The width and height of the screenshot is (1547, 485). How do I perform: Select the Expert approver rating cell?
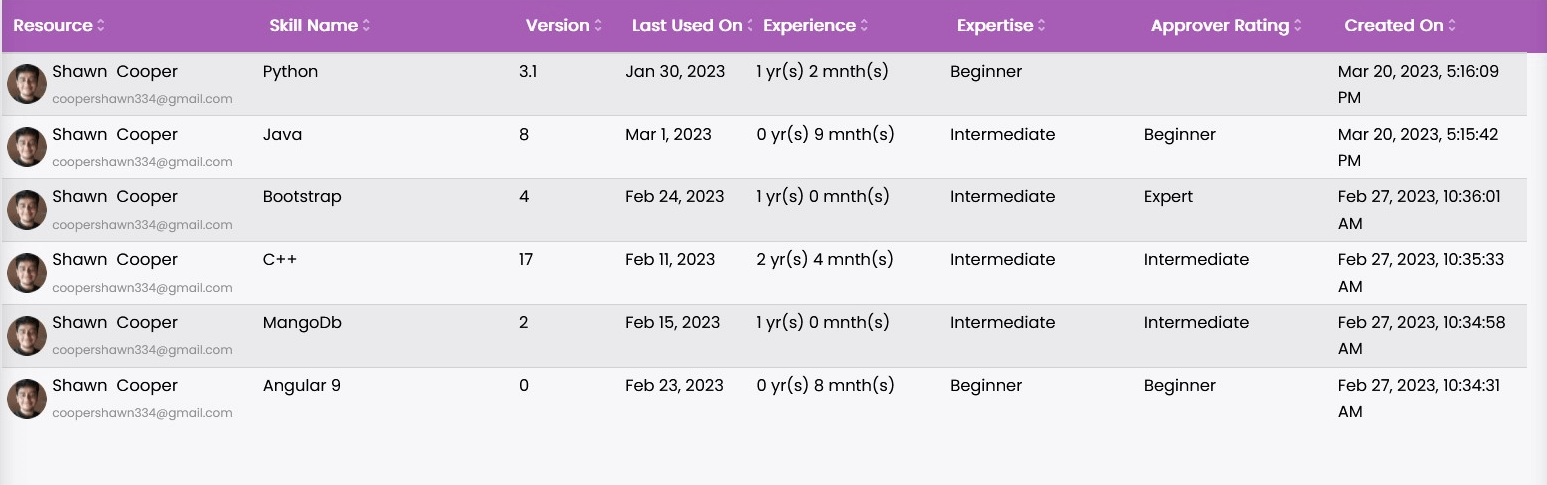point(1169,197)
